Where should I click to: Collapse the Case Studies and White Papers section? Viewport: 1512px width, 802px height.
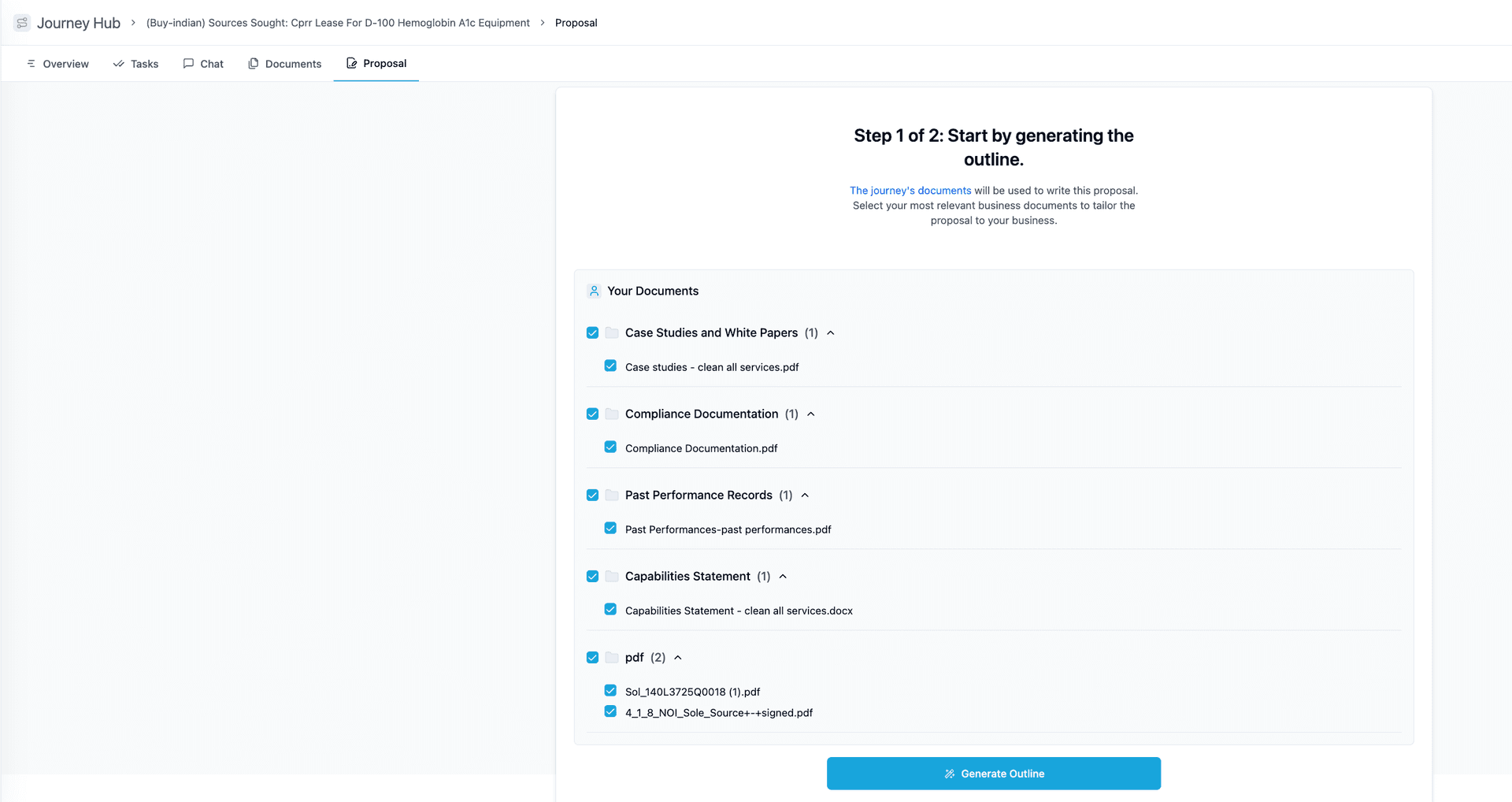click(831, 333)
